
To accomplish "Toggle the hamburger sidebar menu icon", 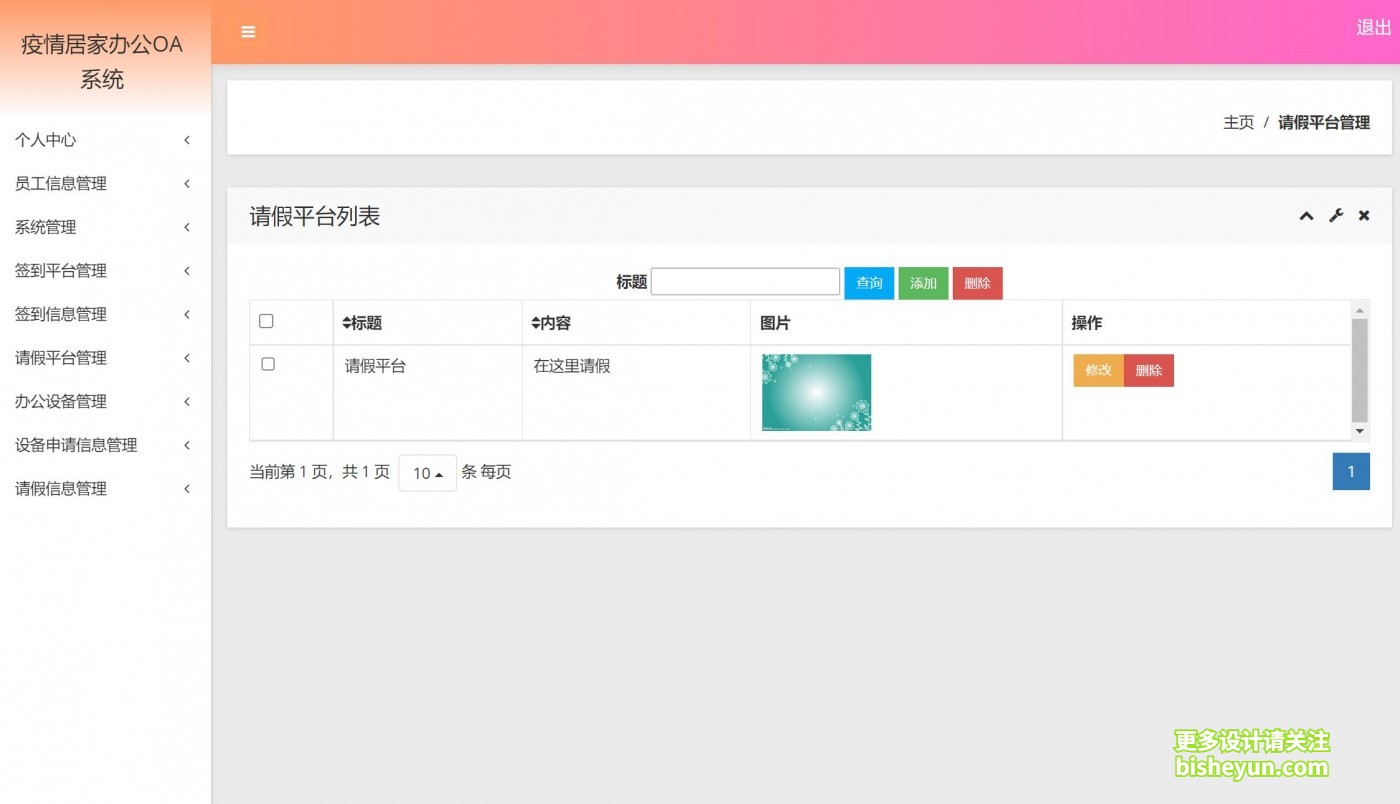I will [x=248, y=32].
